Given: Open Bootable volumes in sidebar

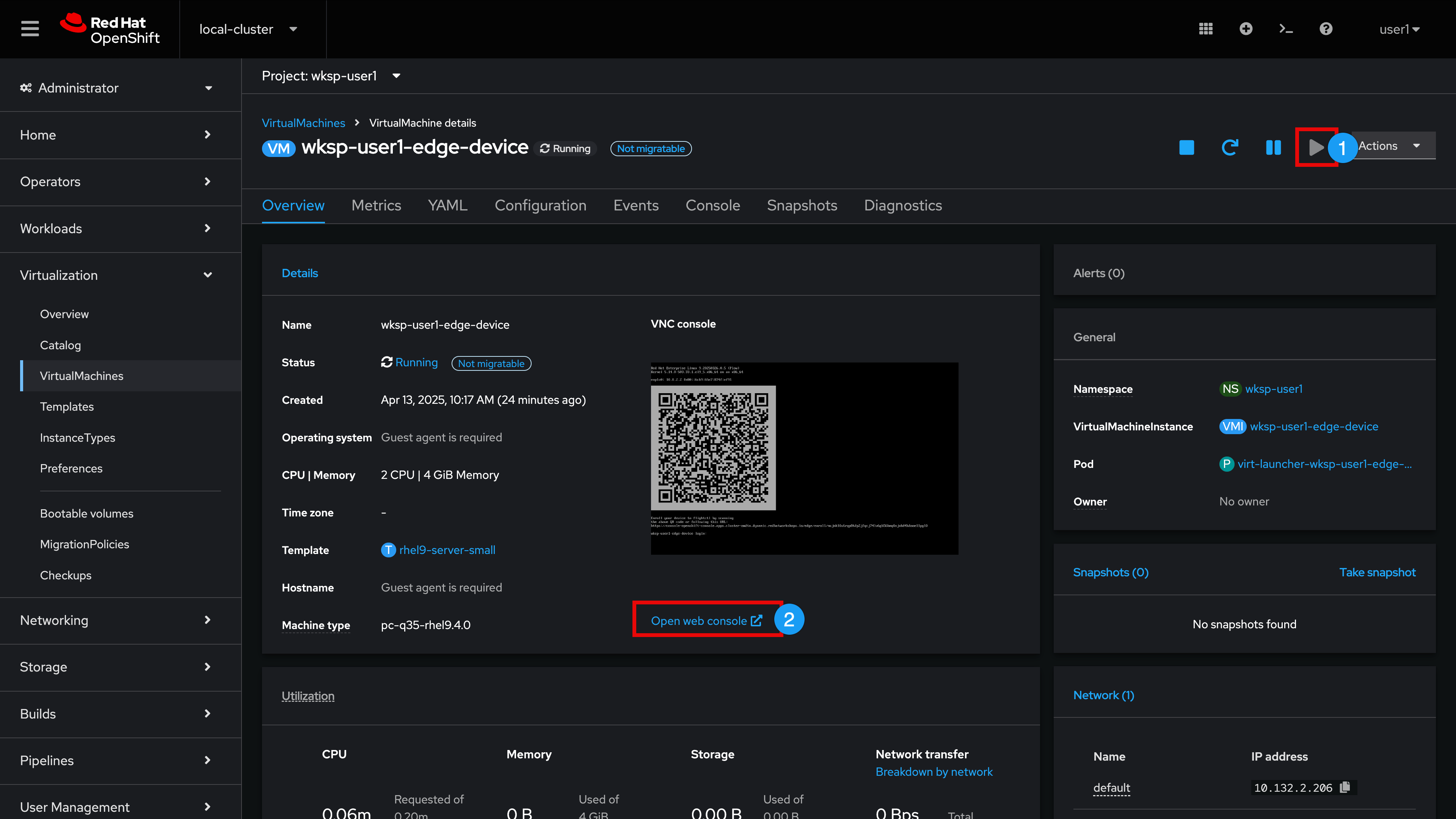Looking at the screenshot, I should click(86, 513).
